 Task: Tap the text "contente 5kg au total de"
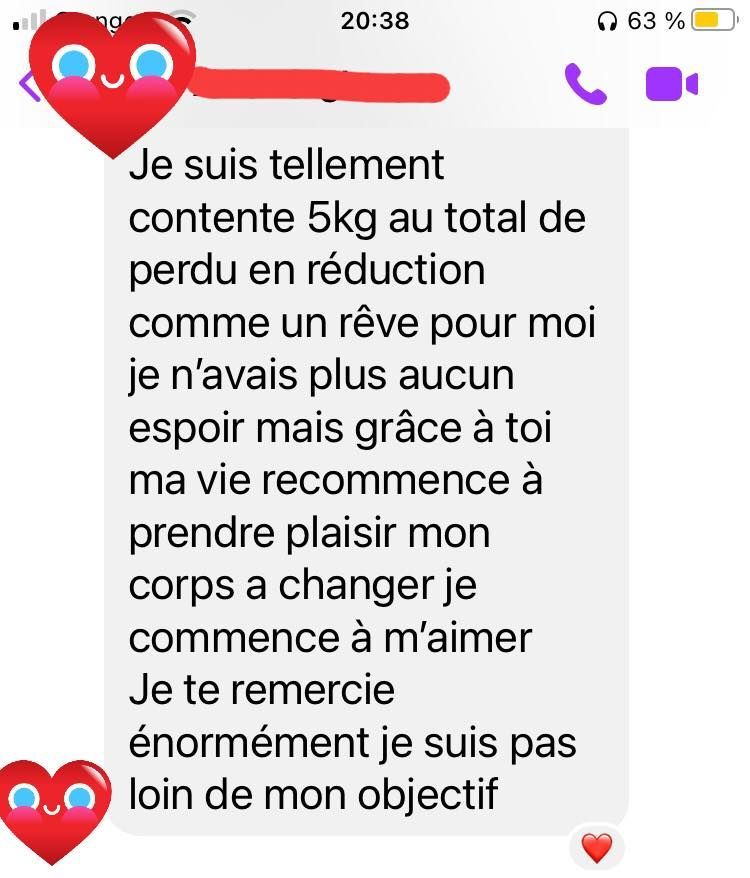(x=357, y=218)
